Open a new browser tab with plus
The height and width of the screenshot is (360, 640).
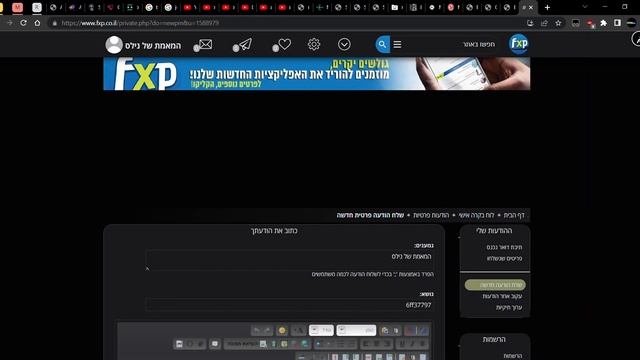click(x=547, y=7)
